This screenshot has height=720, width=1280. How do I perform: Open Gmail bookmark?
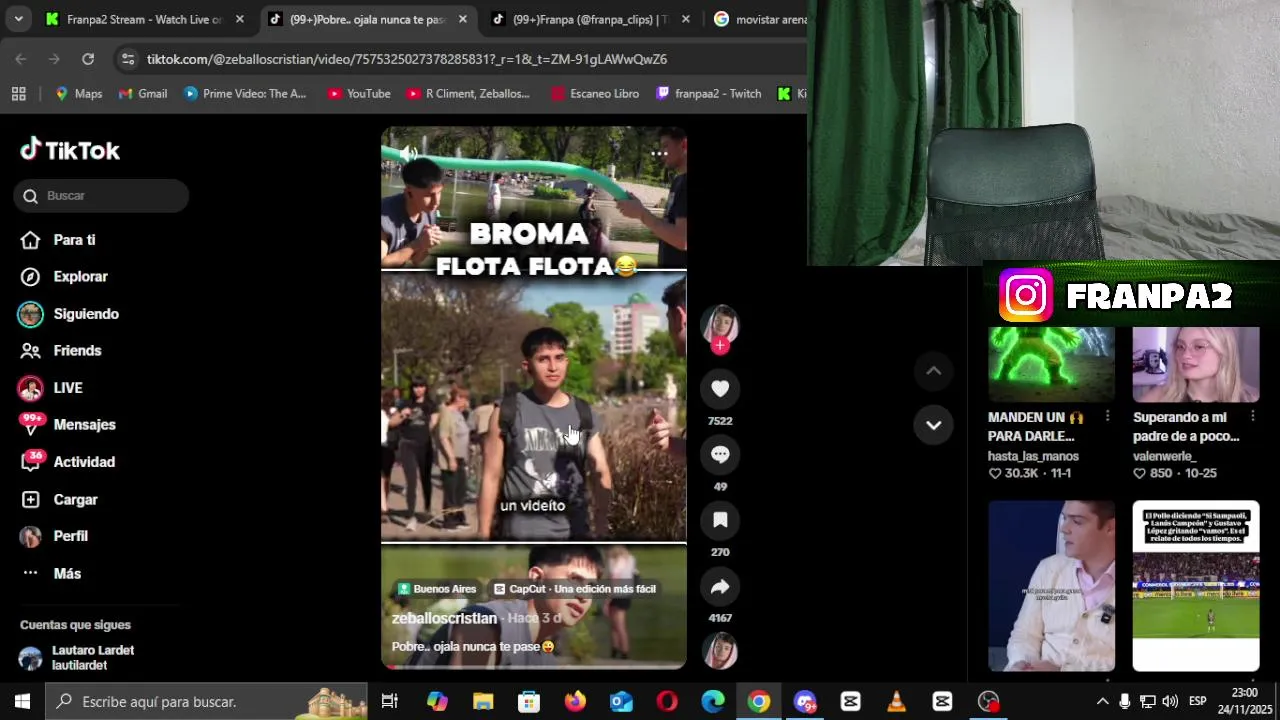click(142, 93)
